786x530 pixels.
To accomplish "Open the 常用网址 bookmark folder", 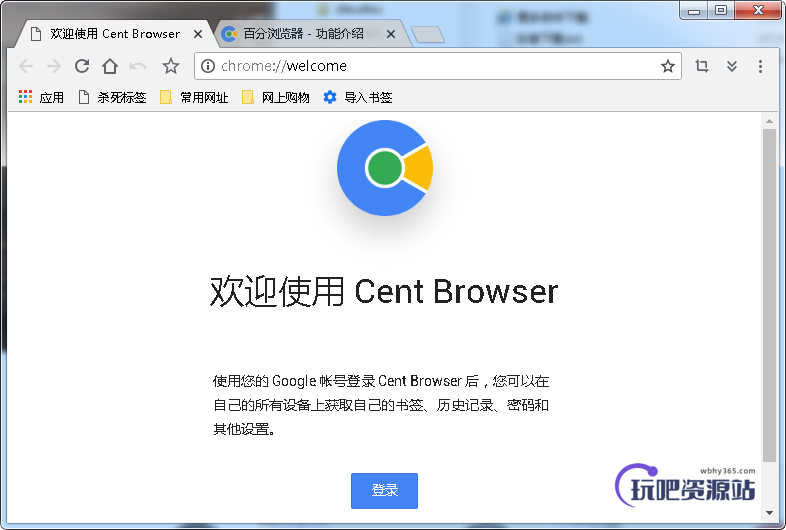I will coord(194,97).
